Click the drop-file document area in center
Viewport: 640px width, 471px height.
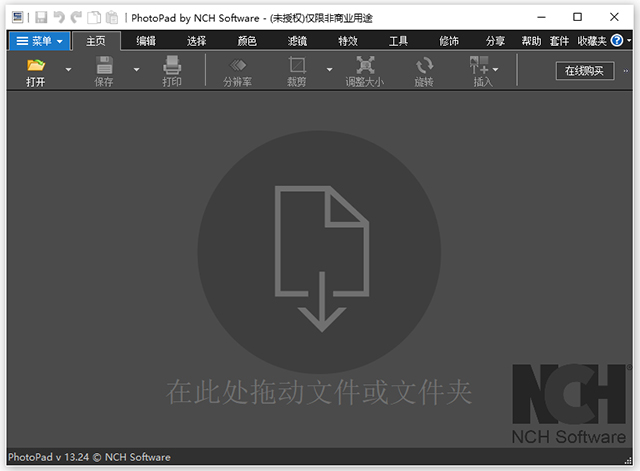click(319, 252)
